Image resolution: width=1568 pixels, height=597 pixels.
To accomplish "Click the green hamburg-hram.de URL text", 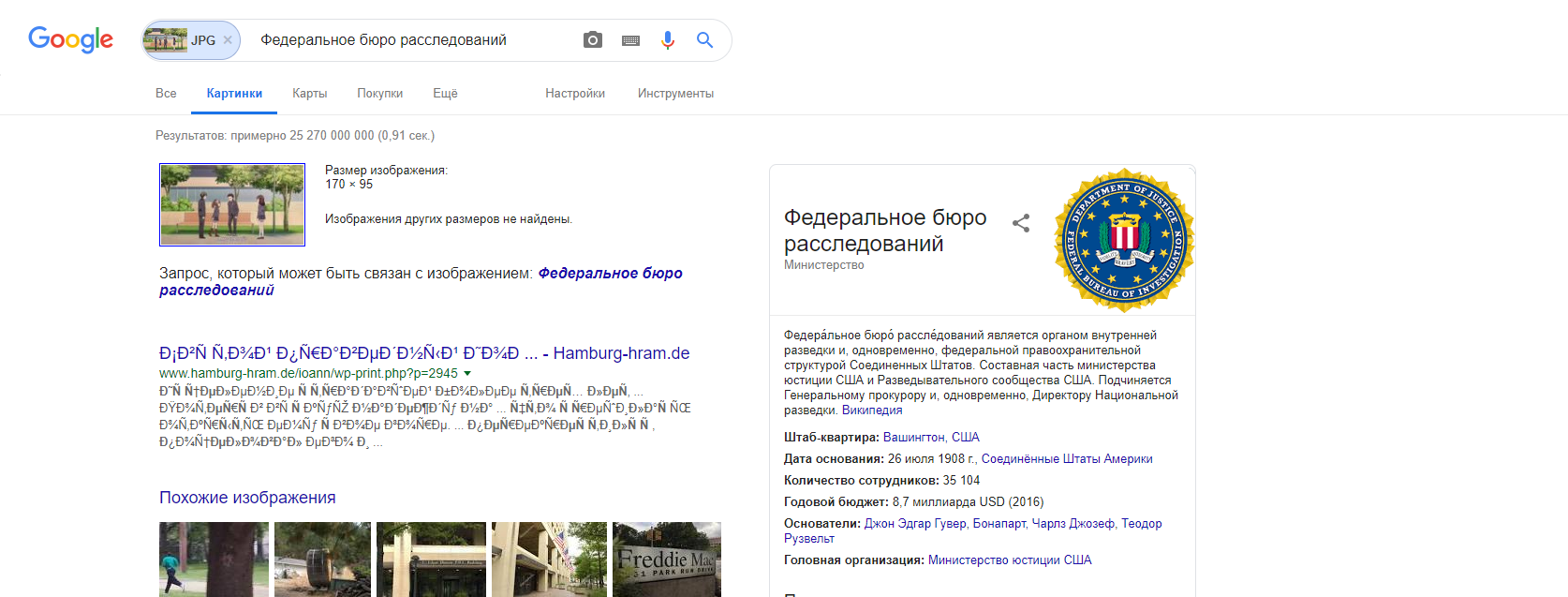I will pos(308,373).
